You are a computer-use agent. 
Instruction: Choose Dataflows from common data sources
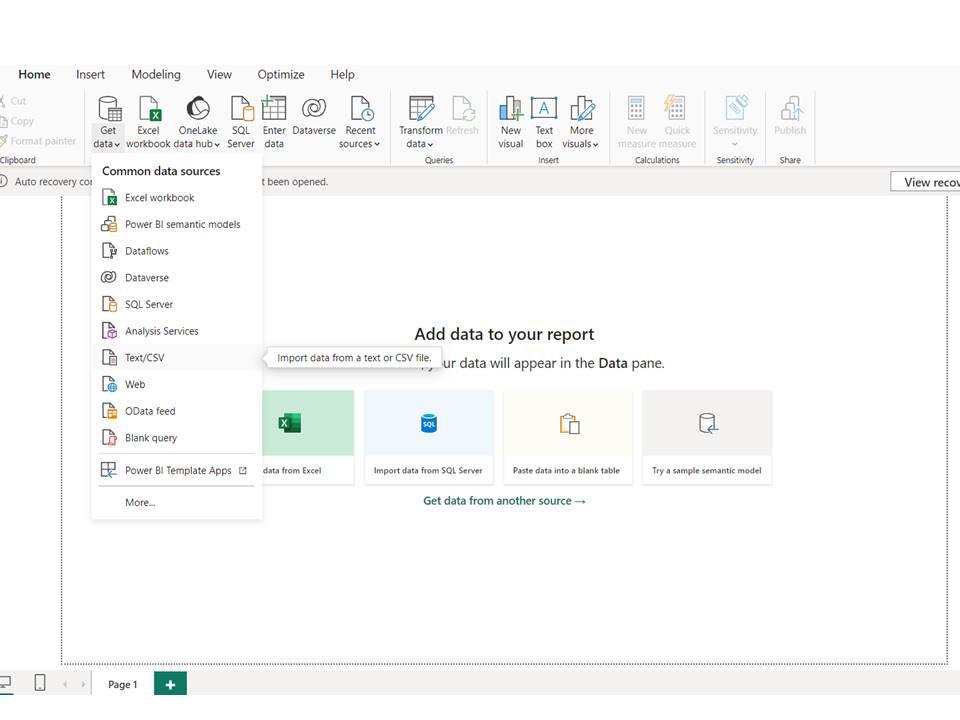click(176, 251)
